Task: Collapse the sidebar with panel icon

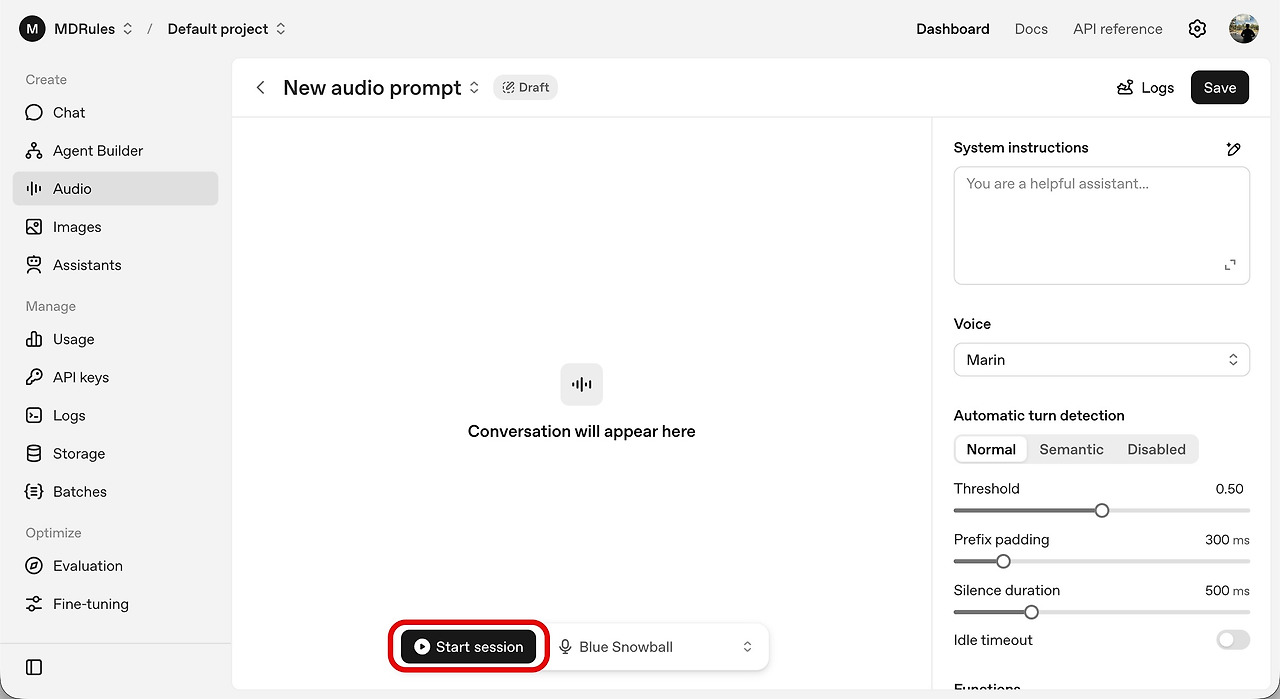Action: point(34,667)
